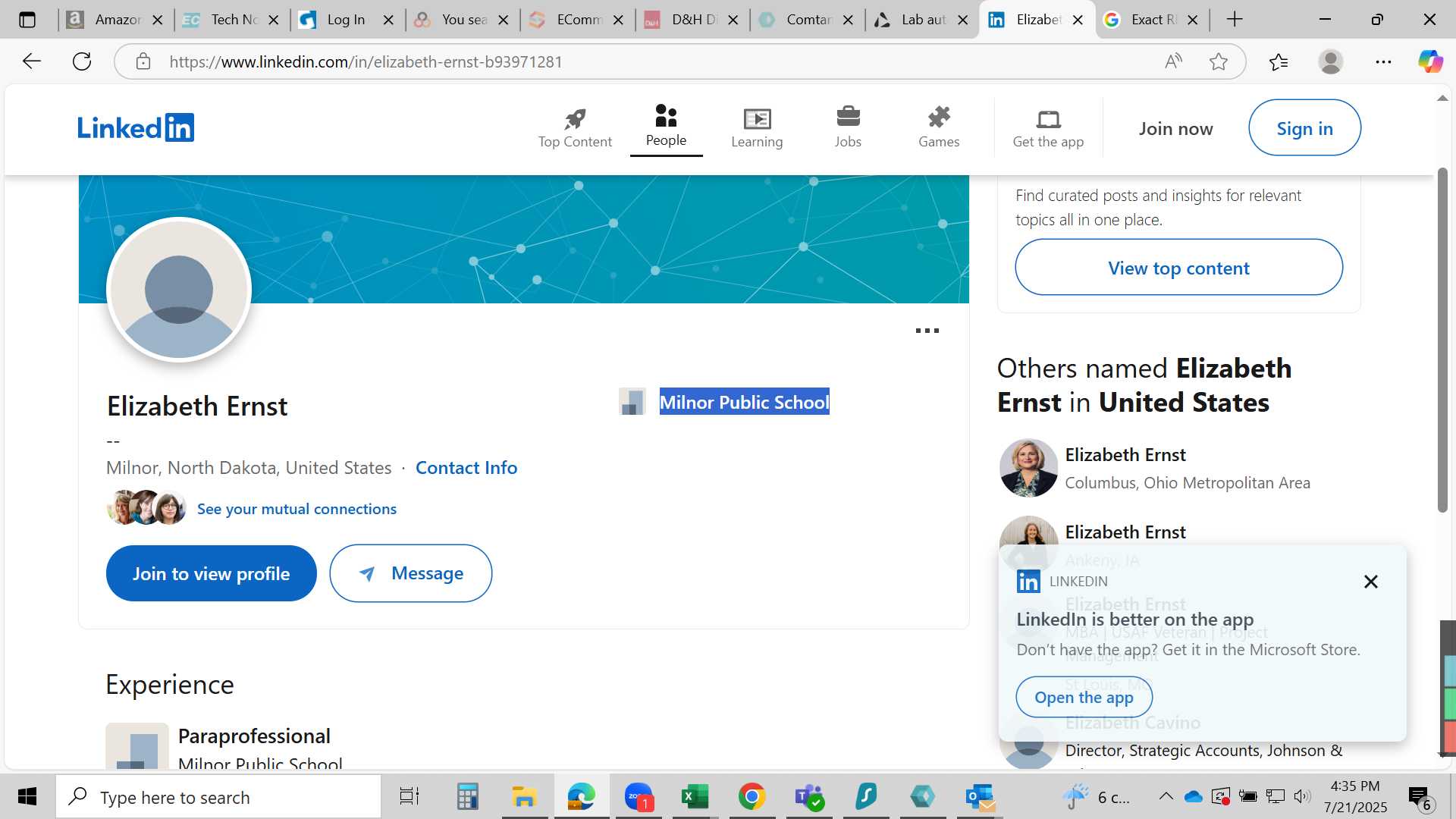
Task: Click the Read aloud icon
Action: point(1173,61)
